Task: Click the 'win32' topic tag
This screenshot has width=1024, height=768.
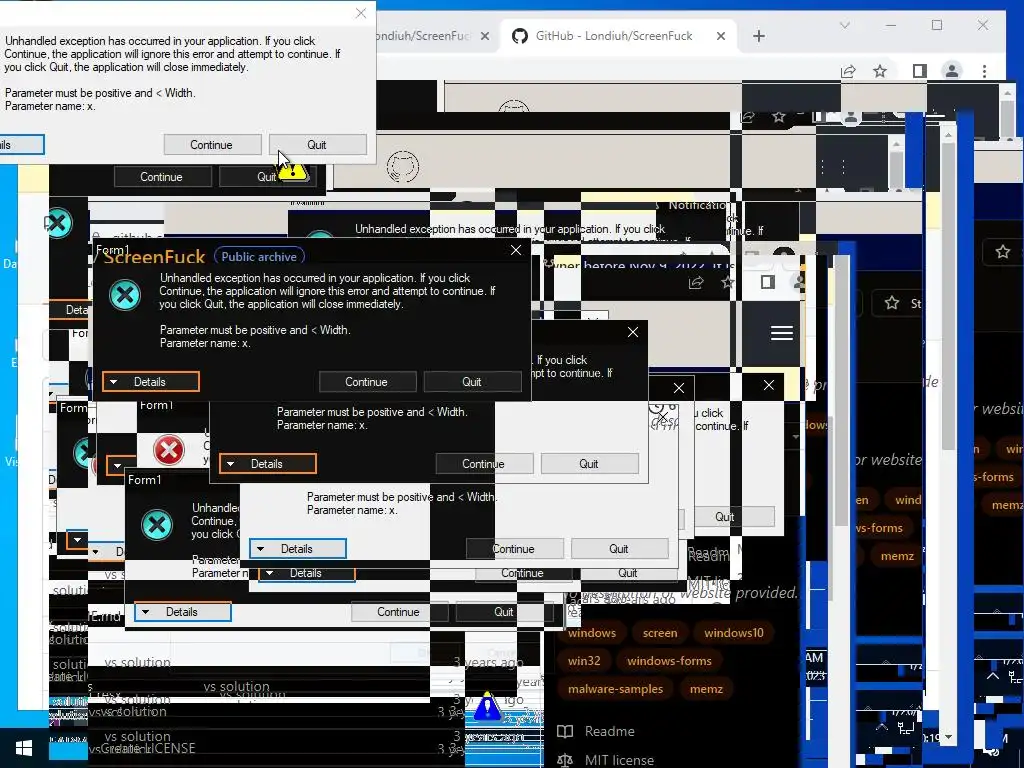Action: (584, 661)
